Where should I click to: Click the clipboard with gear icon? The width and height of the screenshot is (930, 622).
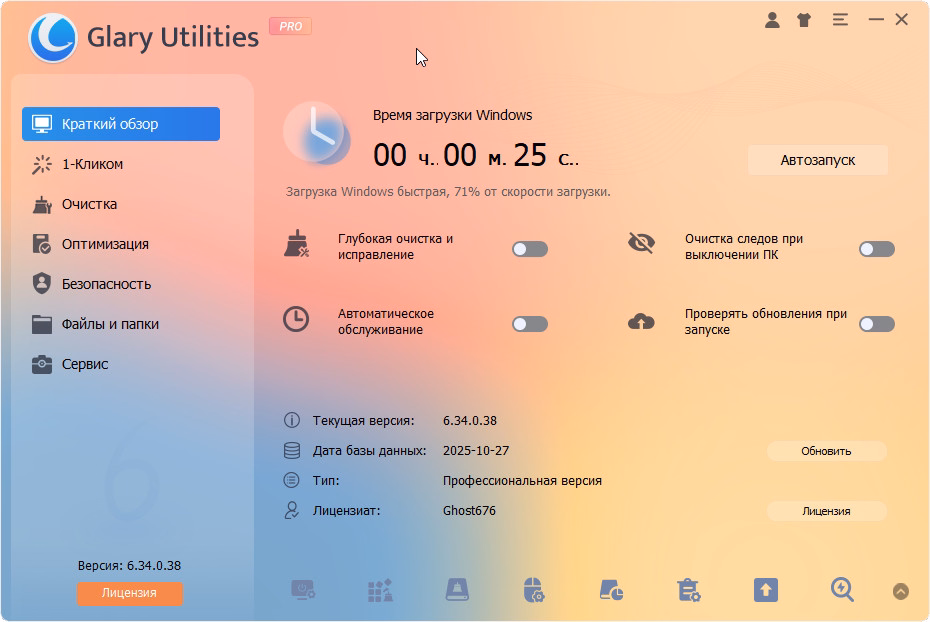[688, 590]
